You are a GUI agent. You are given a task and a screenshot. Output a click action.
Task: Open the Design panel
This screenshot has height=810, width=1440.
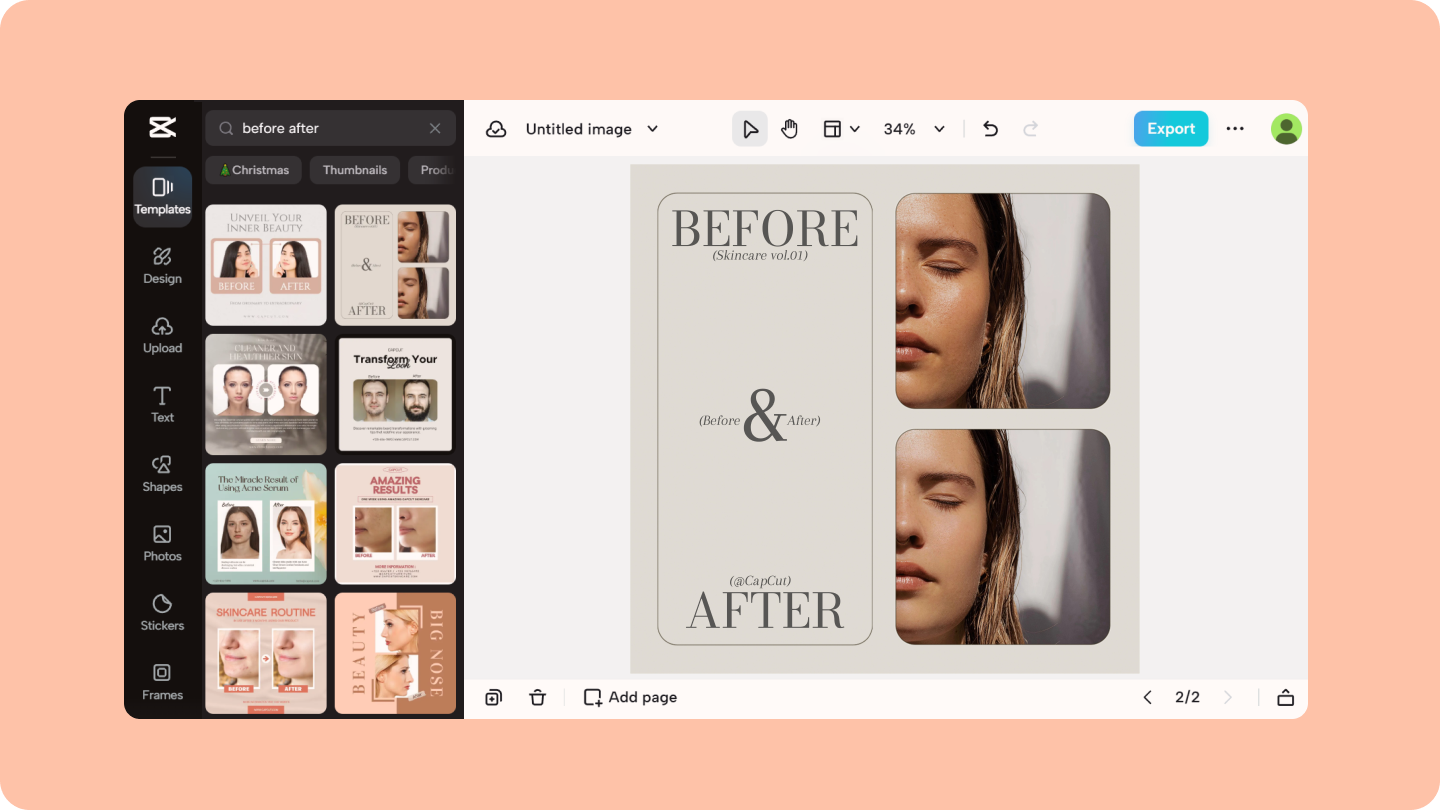pyautogui.click(x=162, y=265)
